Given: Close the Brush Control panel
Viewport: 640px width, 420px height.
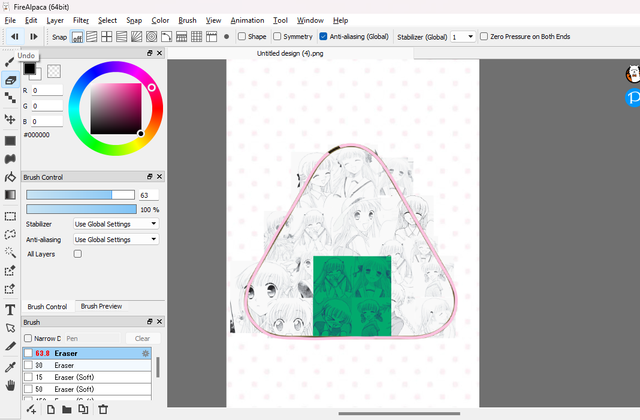Looking at the screenshot, I should (160, 177).
